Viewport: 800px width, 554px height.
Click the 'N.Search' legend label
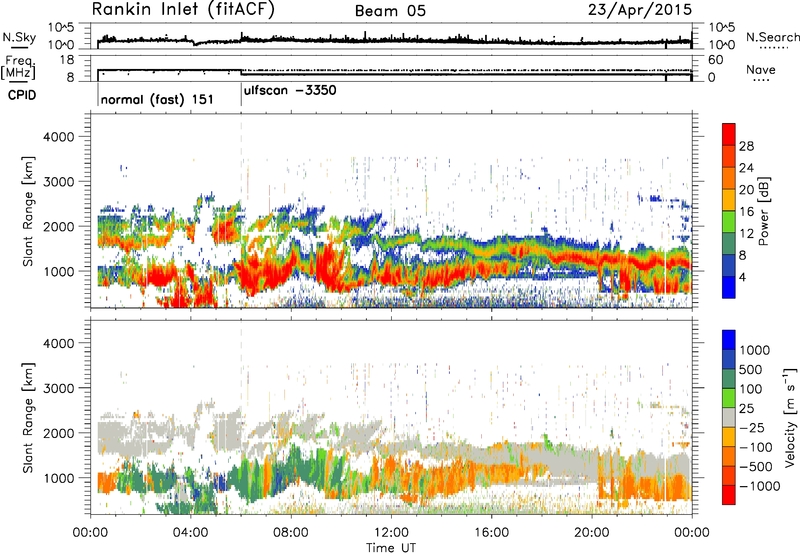[x=772, y=37]
